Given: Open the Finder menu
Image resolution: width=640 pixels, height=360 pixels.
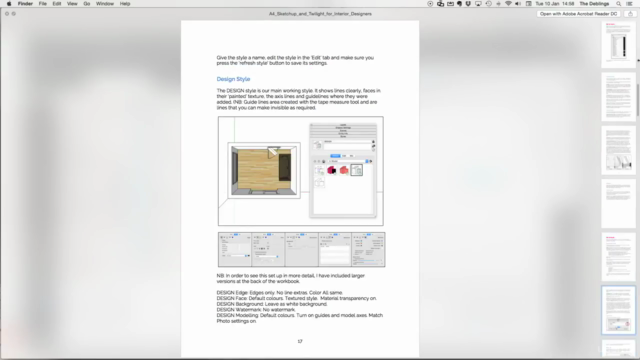Looking at the screenshot, I should [x=25, y=4].
